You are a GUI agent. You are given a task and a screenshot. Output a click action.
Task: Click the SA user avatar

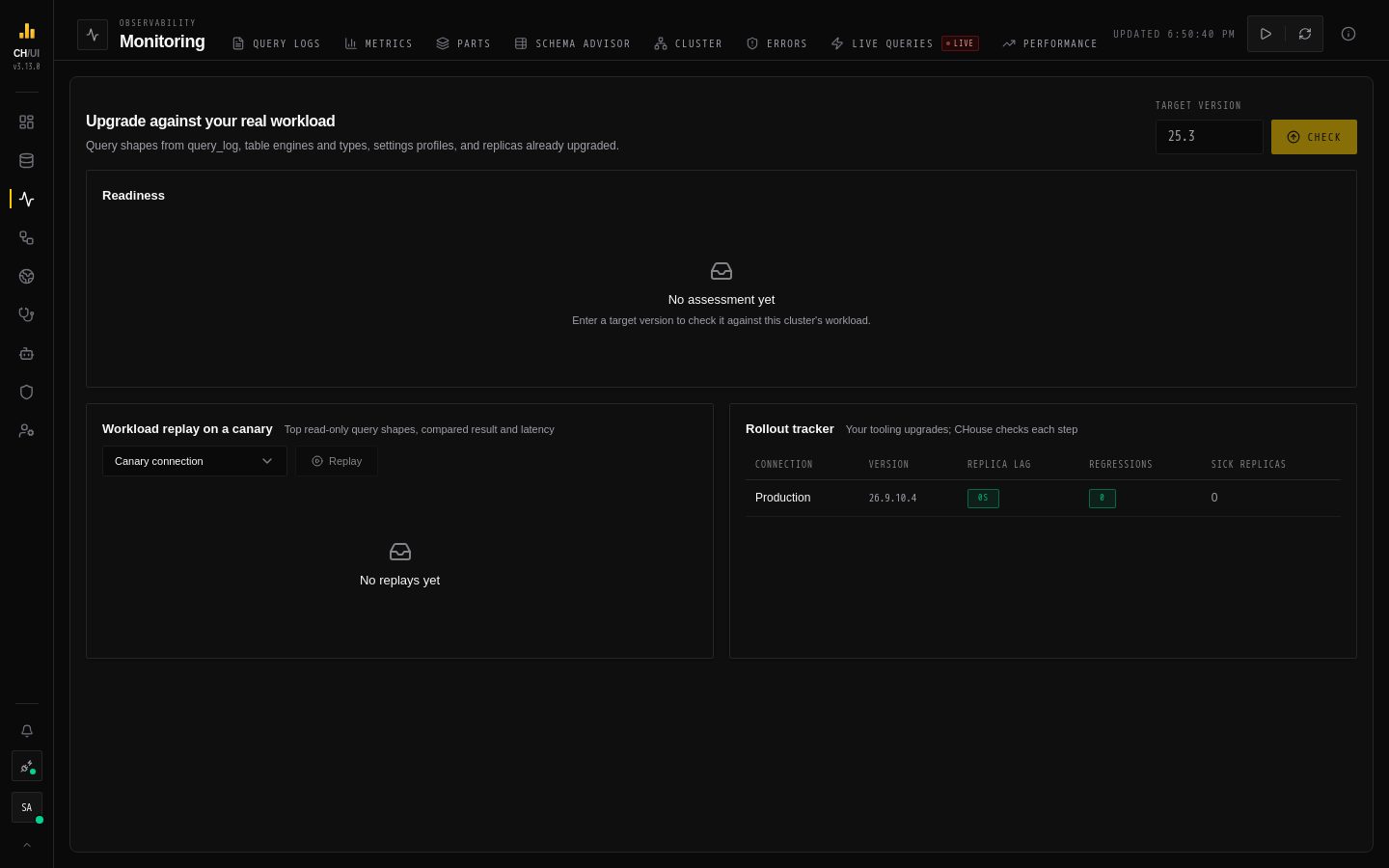pos(26,807)
